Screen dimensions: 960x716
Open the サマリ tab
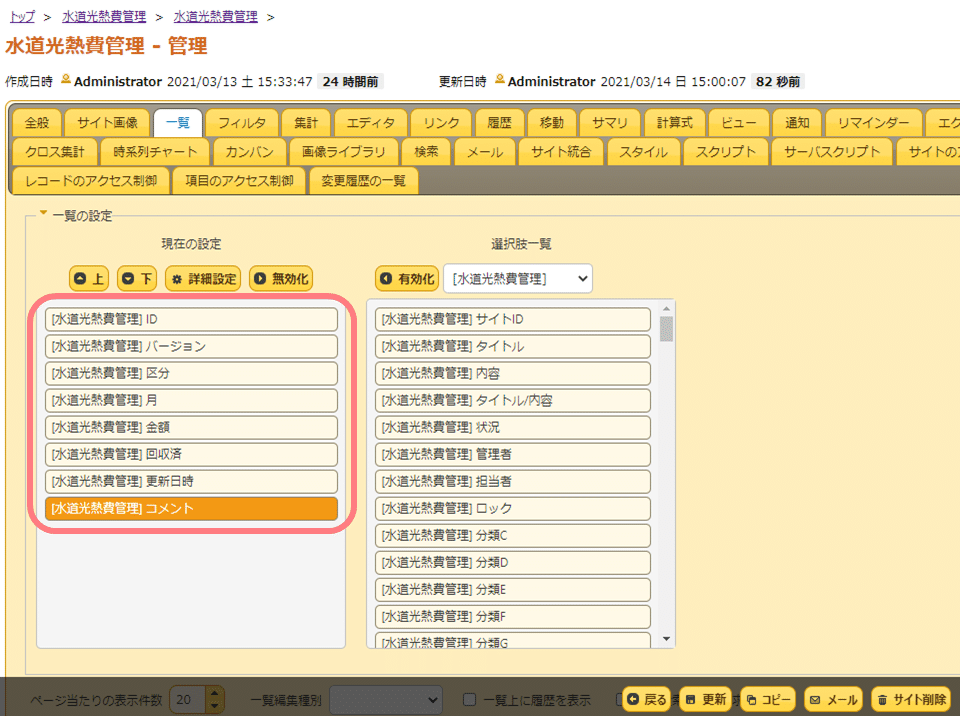click(x=610, y=123)
